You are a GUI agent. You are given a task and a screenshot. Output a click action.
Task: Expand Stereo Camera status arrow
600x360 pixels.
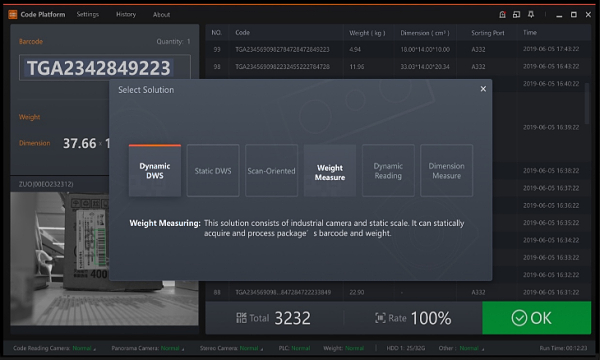click(x=262, y=349)
